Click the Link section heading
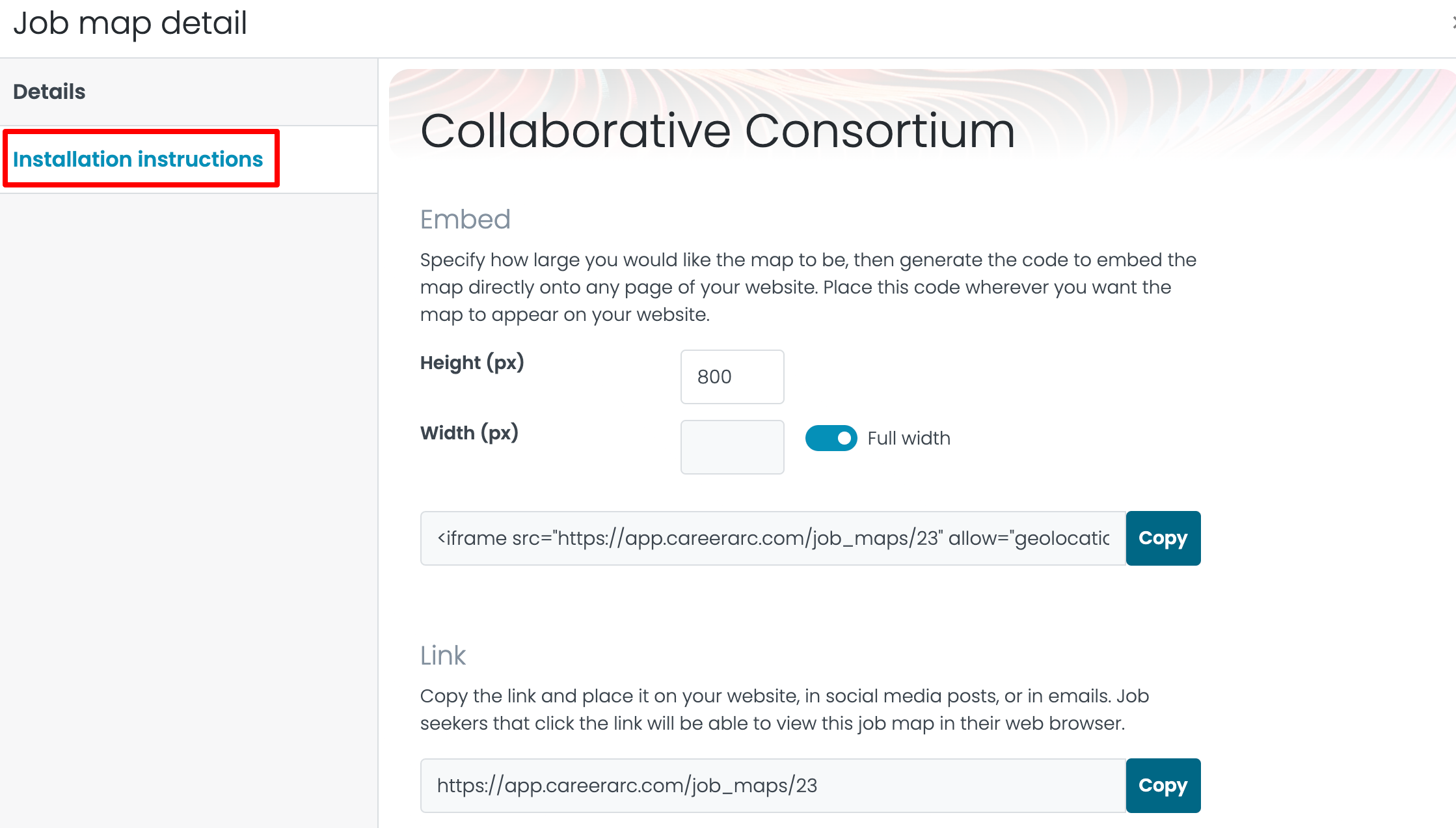Viewport: 1456px width, 828px height. (443, 655)
